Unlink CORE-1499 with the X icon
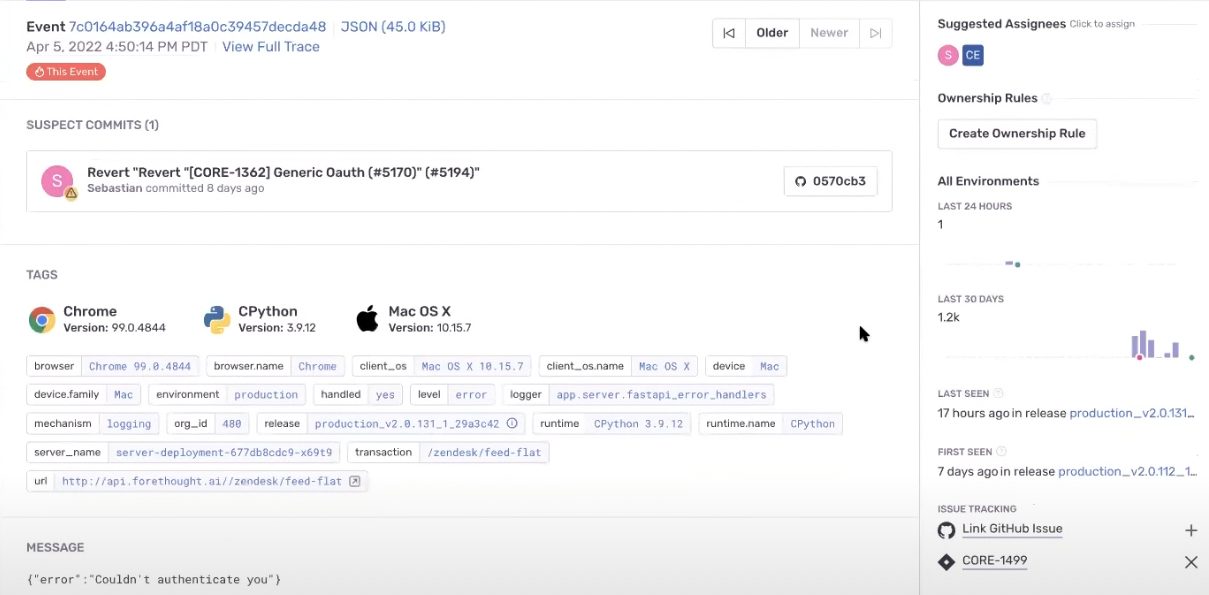This screenshot has width=1209, height=595. [x=1191, y=562]
